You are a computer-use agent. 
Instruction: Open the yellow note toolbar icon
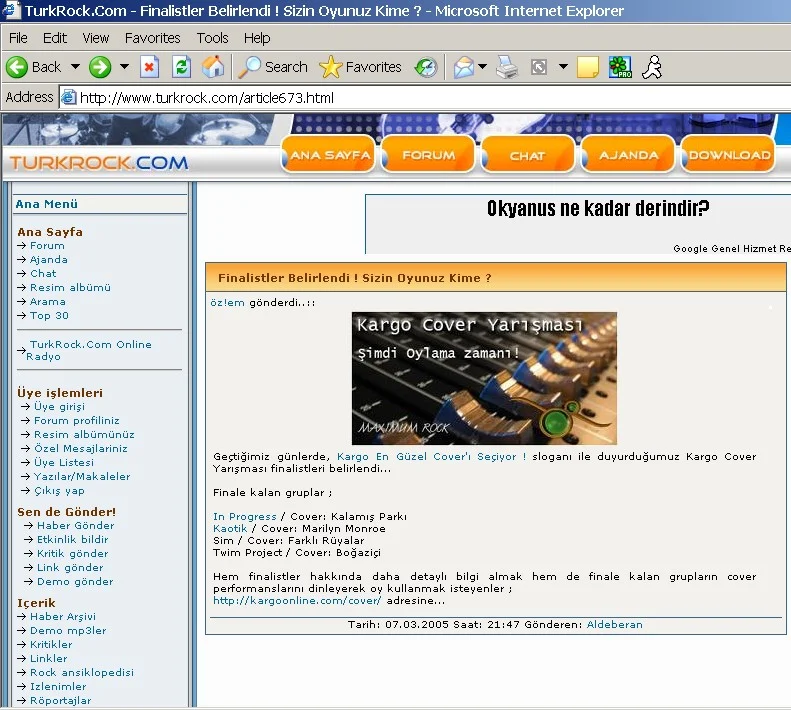pyautogui.click(x=588, y=67)
